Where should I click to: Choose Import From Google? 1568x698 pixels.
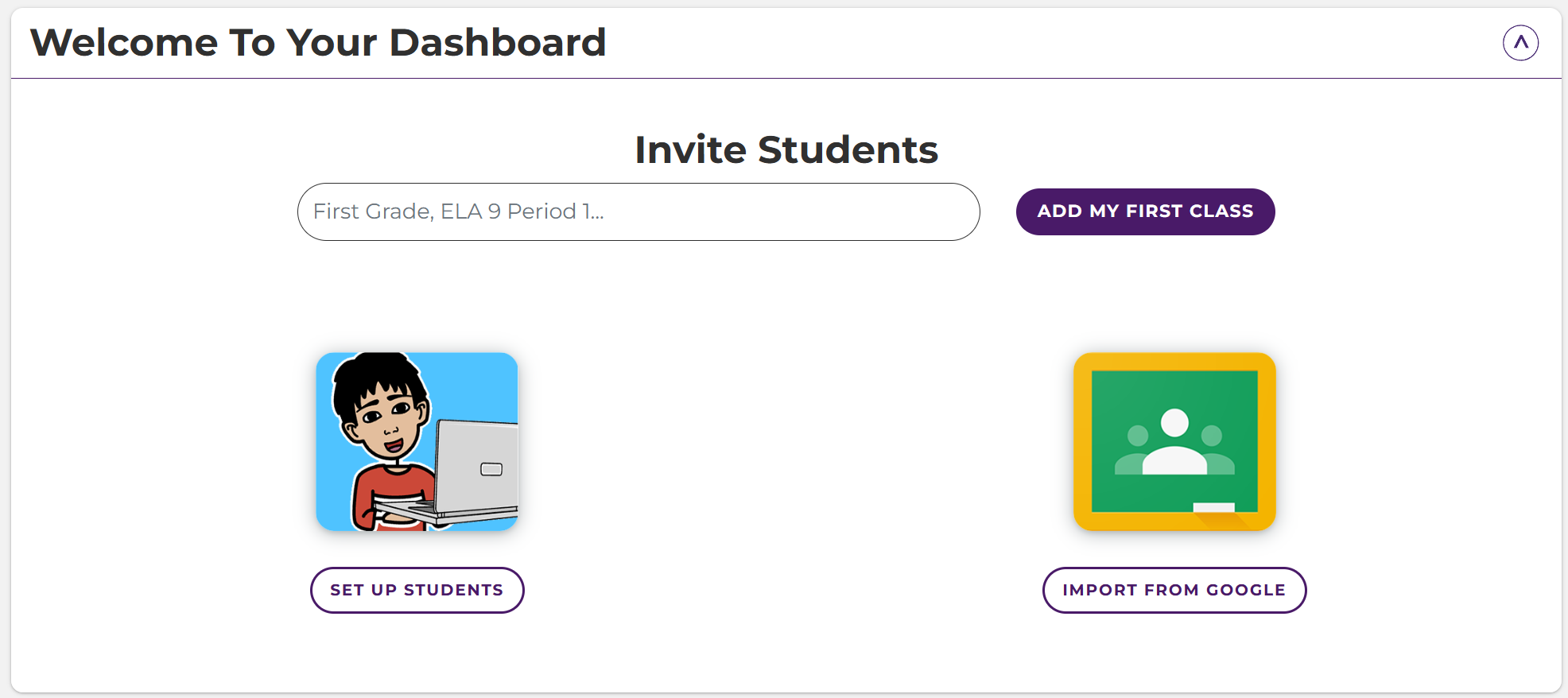(x=1174, y=590)
